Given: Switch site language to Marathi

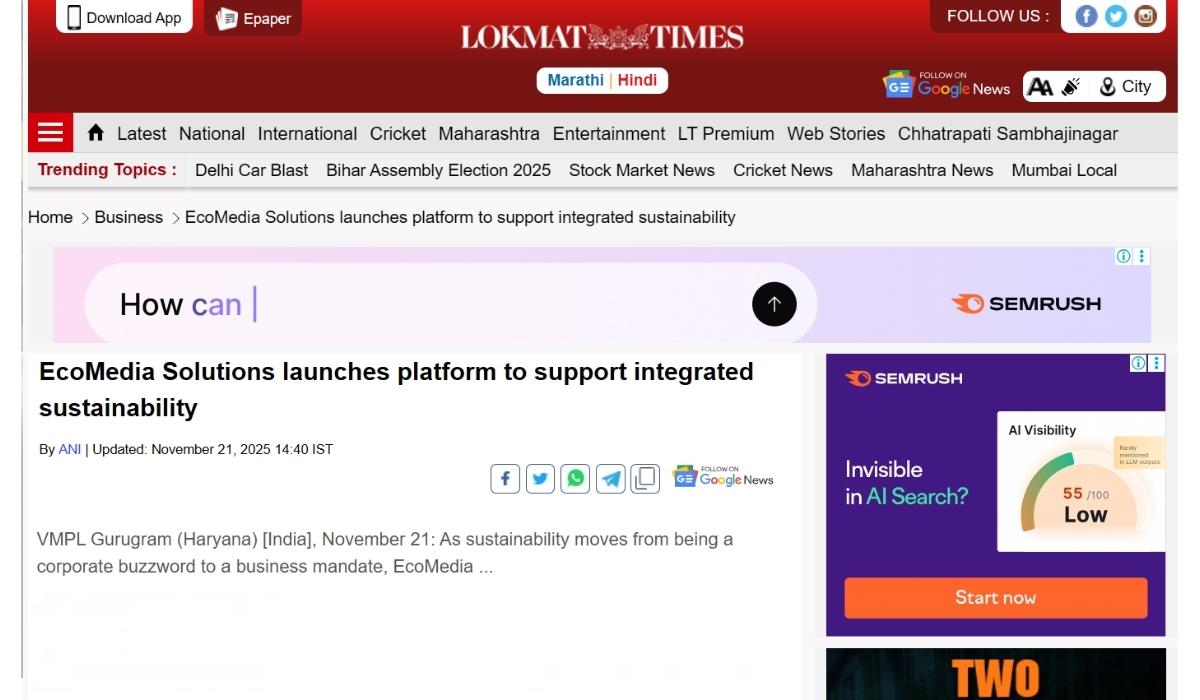Looking at the screenshot, I should (575, 80).
